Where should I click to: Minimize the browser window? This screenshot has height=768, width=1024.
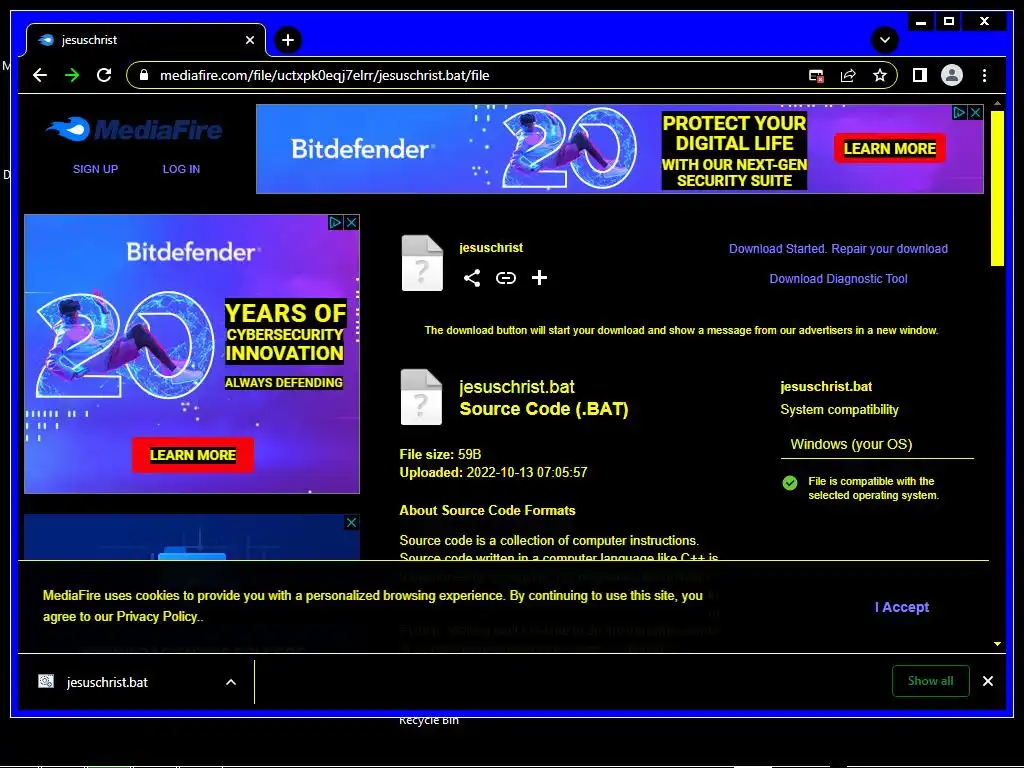pos(921,22)
